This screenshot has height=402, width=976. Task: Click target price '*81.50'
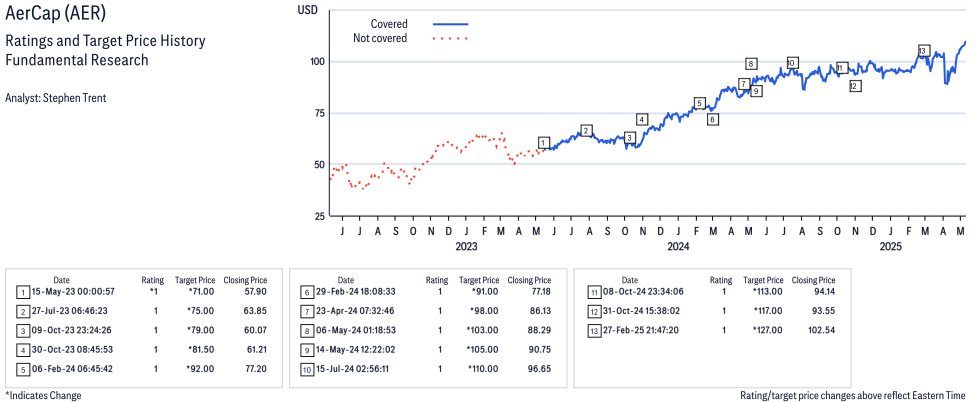tap(200, 349)
